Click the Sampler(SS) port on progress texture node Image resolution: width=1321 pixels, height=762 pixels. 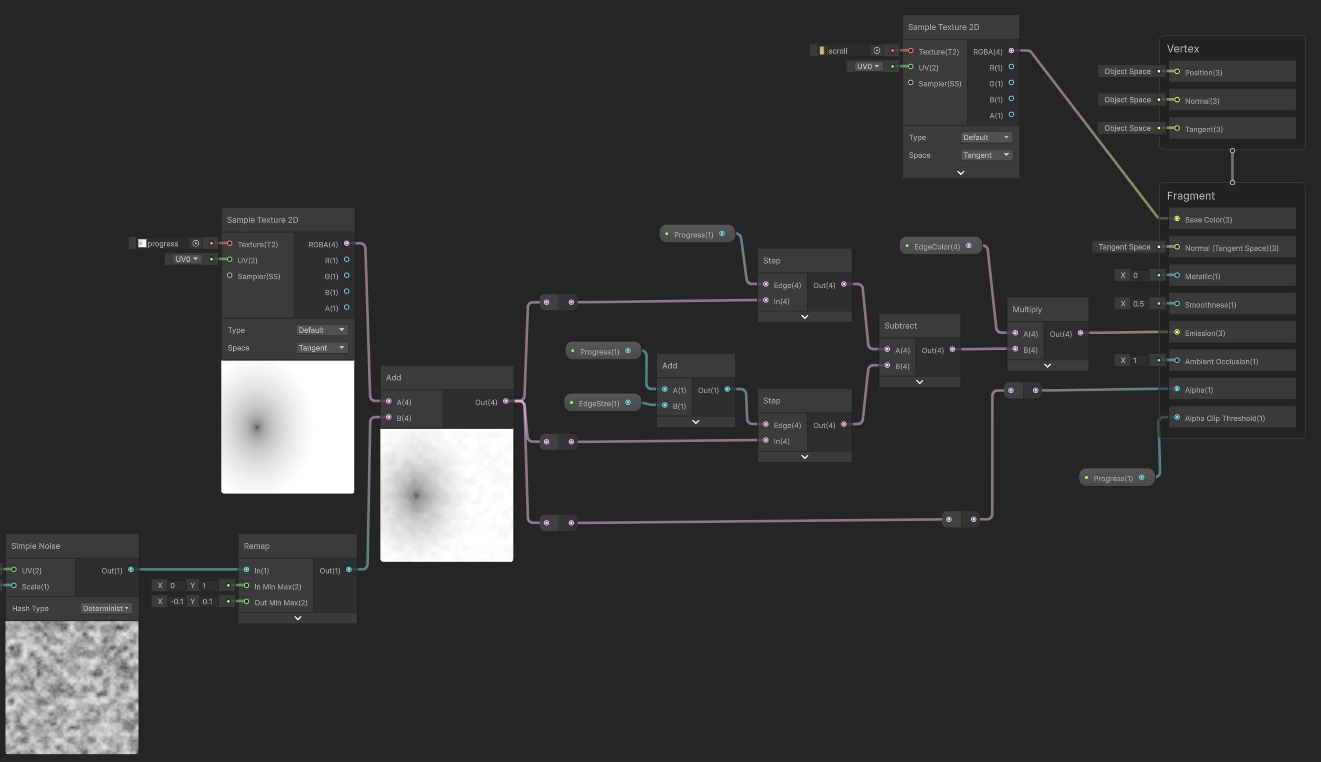(x=230, y=276)
